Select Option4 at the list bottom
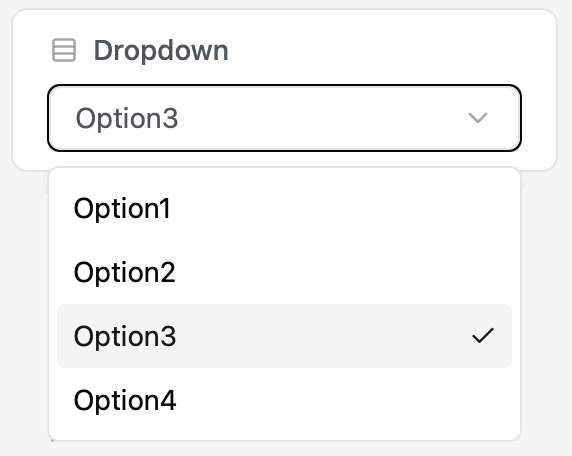This screenshot has height=456, width=572. tap(285, 400)
